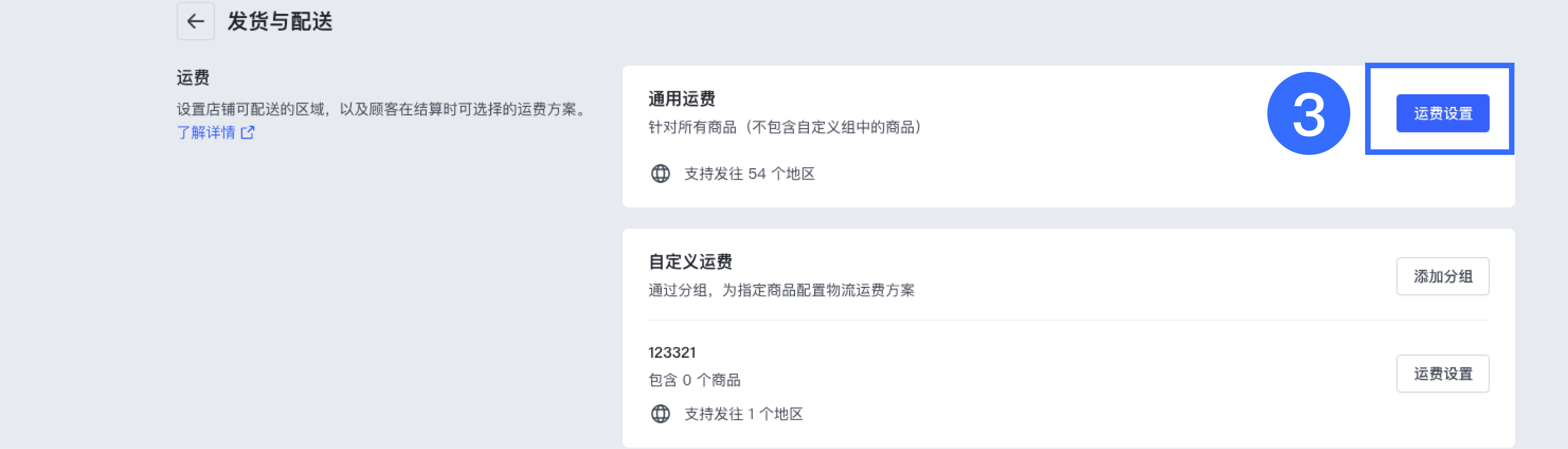Open 运费设置 for 通用运费
Viewport: 1568px width, 449px height.
[x=1442, y=113]
